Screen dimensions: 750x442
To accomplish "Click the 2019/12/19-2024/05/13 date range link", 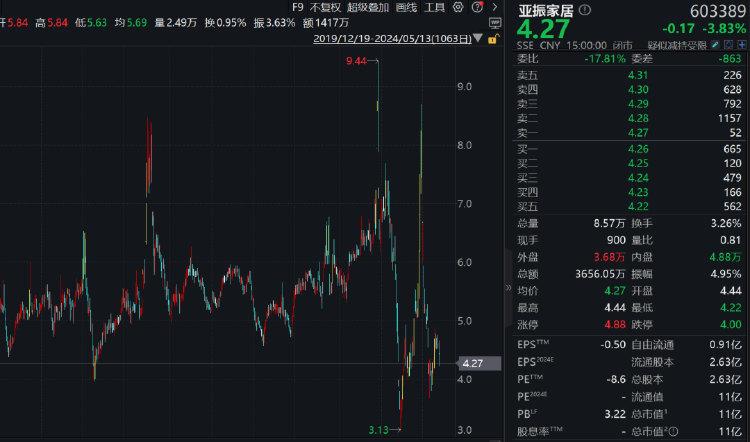I will click(392, 39).
